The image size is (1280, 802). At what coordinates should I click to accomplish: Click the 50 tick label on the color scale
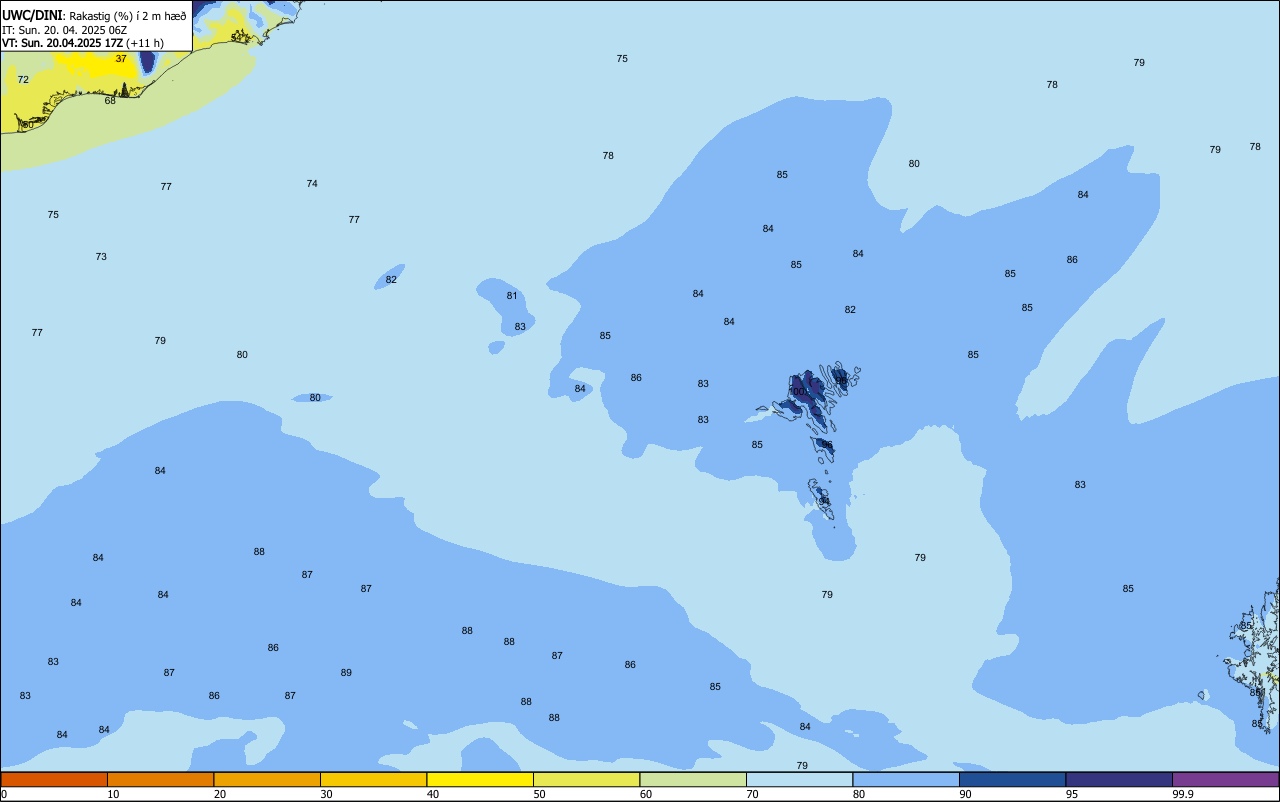pos(540,794)
